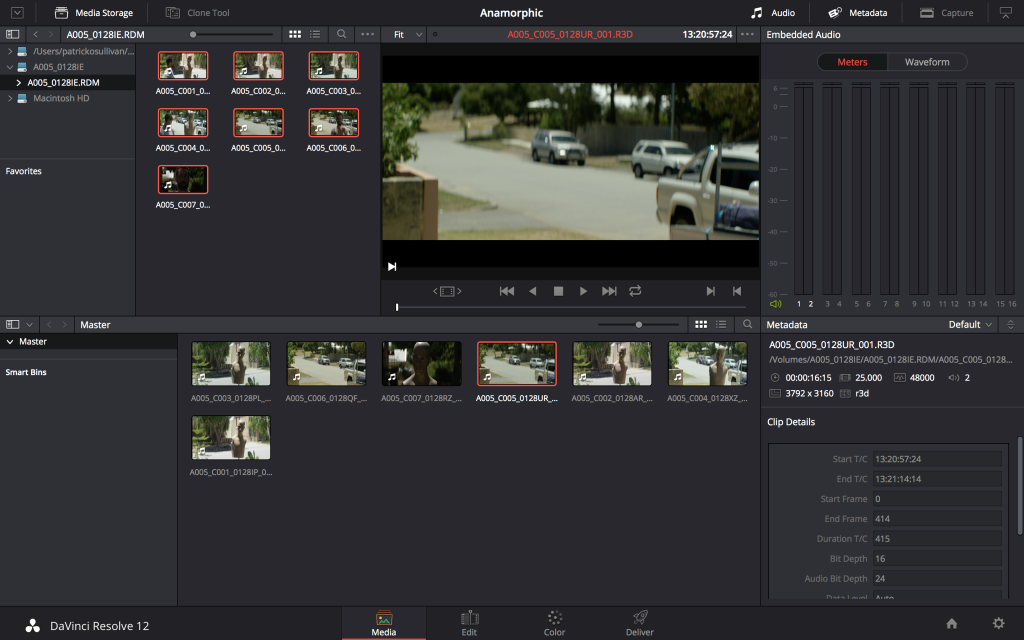The height and width of the screenshot is (640, 1024).
Task: Select the Meters audio display
Action: pos(852,62)
